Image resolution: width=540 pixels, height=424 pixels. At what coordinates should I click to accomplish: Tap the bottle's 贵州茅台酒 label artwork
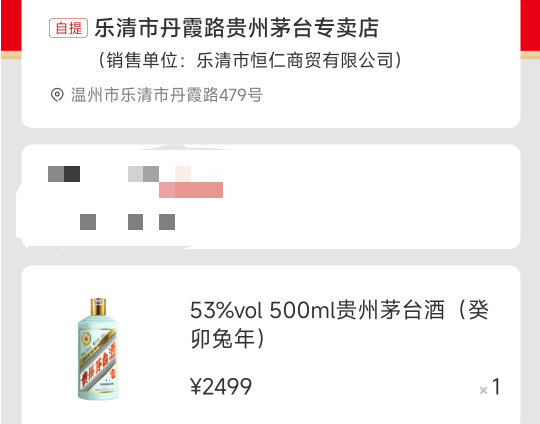[x=98, y=360]
